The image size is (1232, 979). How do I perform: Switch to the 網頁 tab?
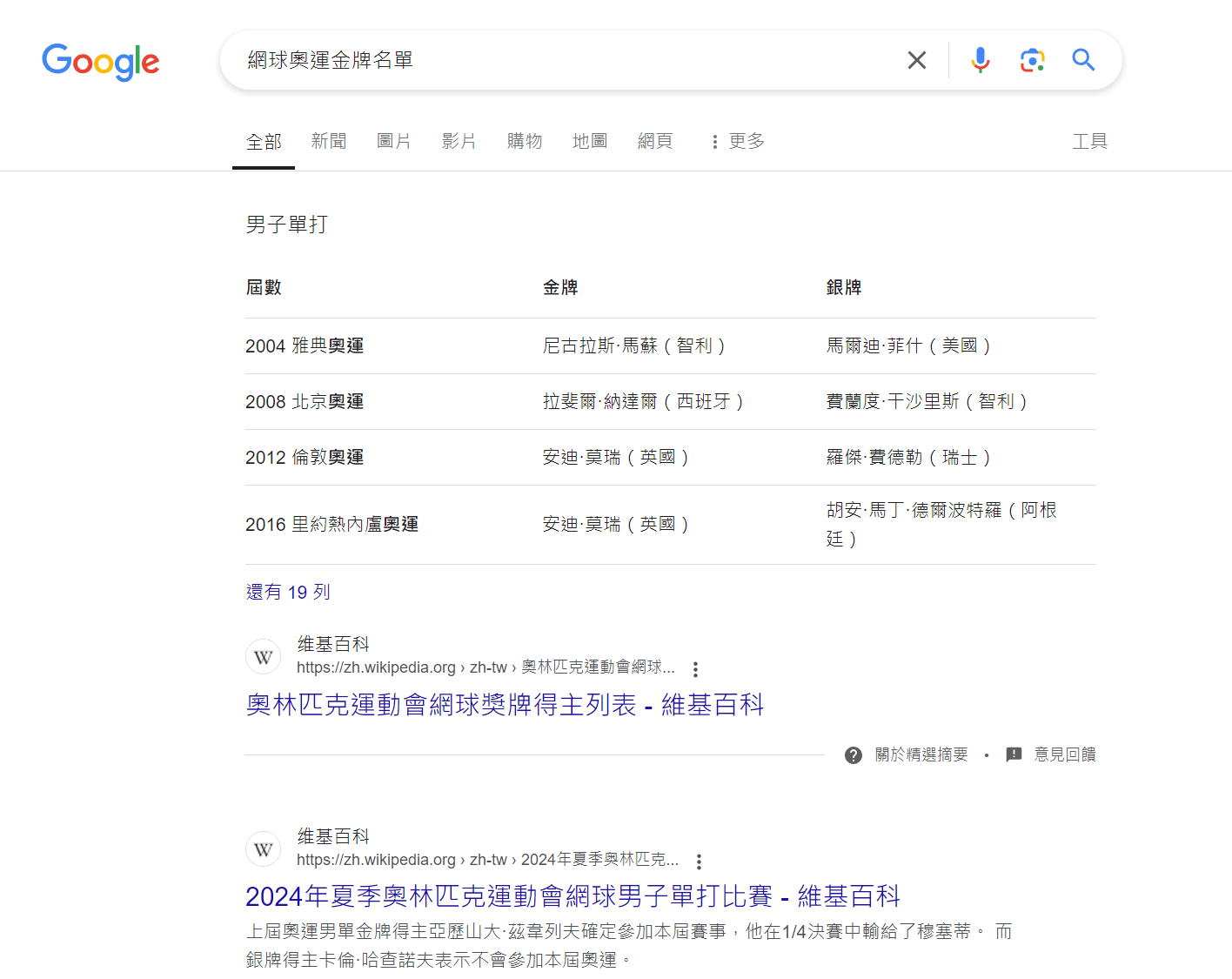pos(655,141)
